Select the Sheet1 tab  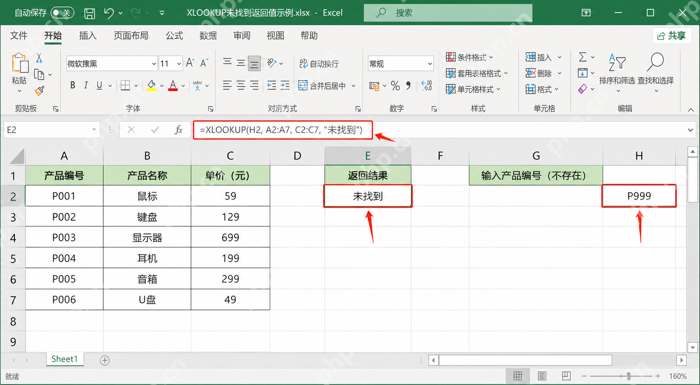(64, 359)
